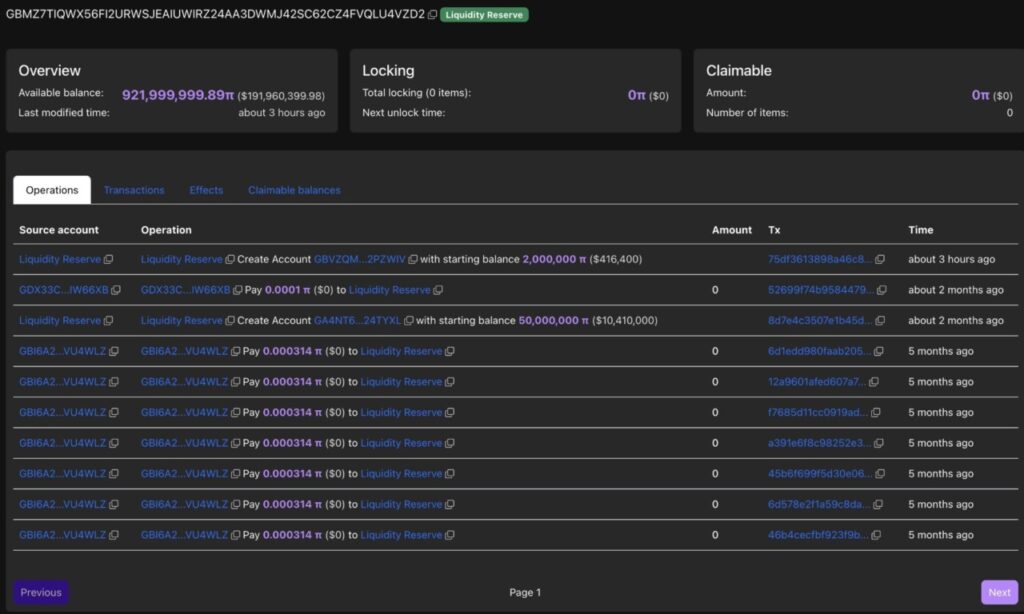The height and width of the screenshot is (614, 1024).
Task: Copy the account address at page top
Action: (x=432, y=15)
